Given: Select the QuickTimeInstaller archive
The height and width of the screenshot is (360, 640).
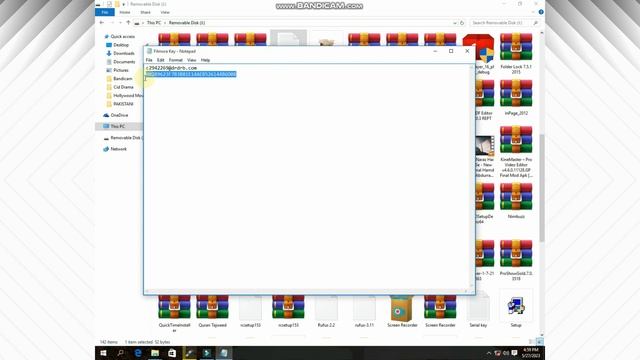Looking at the screenshot, I should point(174,313).
